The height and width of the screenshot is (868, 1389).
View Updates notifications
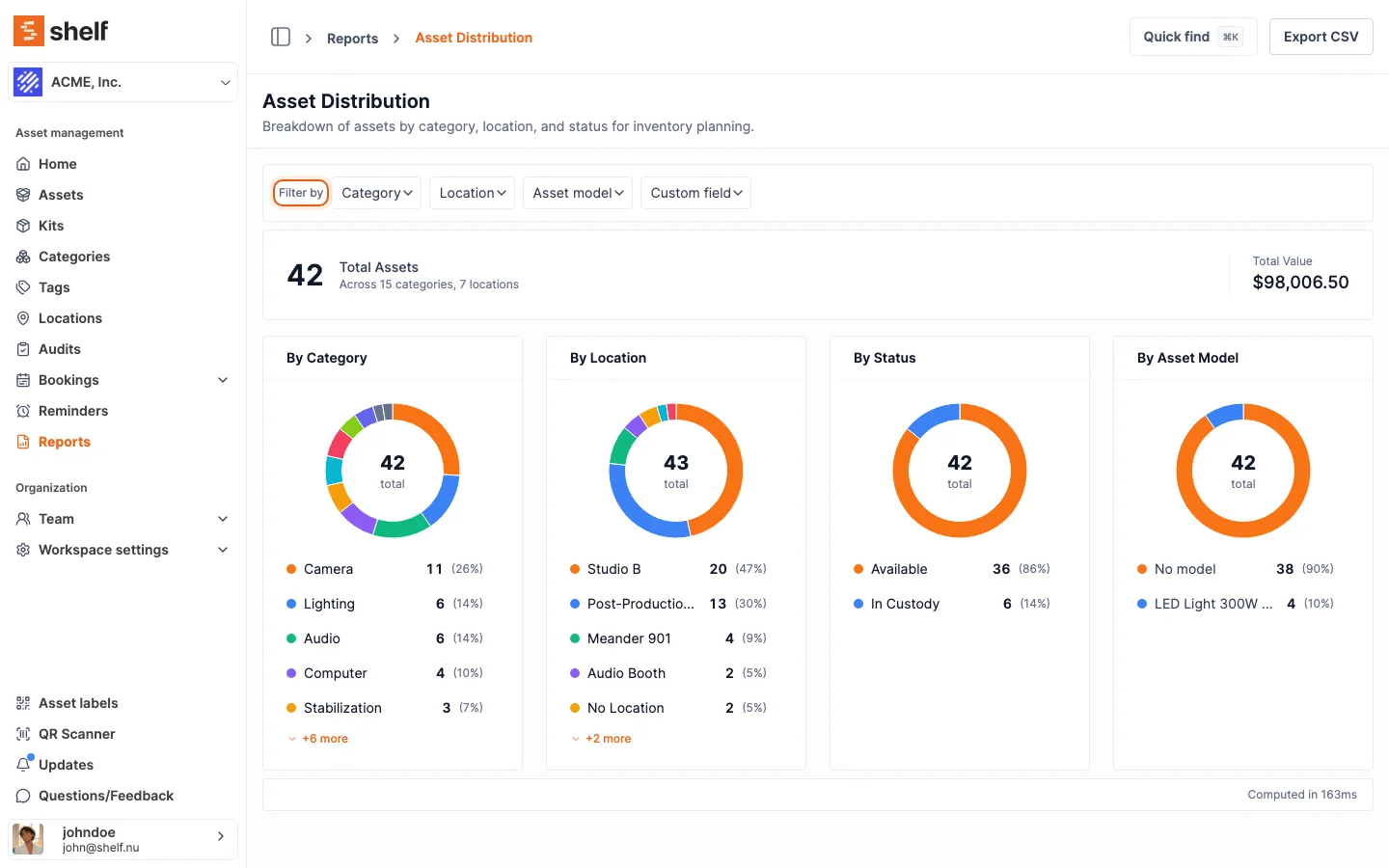click(x=123, y=765)
